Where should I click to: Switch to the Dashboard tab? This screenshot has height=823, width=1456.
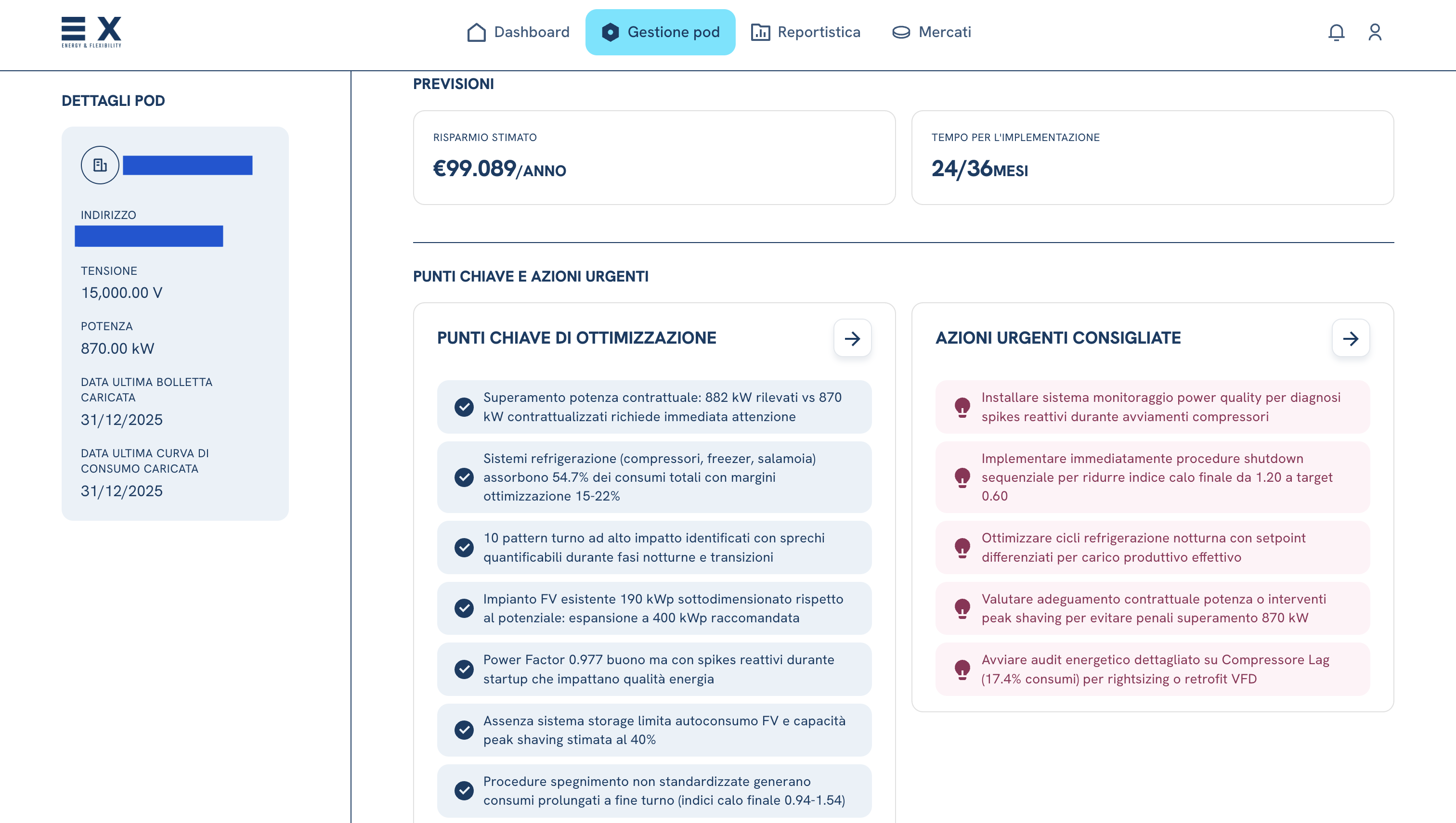[x=532, y=32]
